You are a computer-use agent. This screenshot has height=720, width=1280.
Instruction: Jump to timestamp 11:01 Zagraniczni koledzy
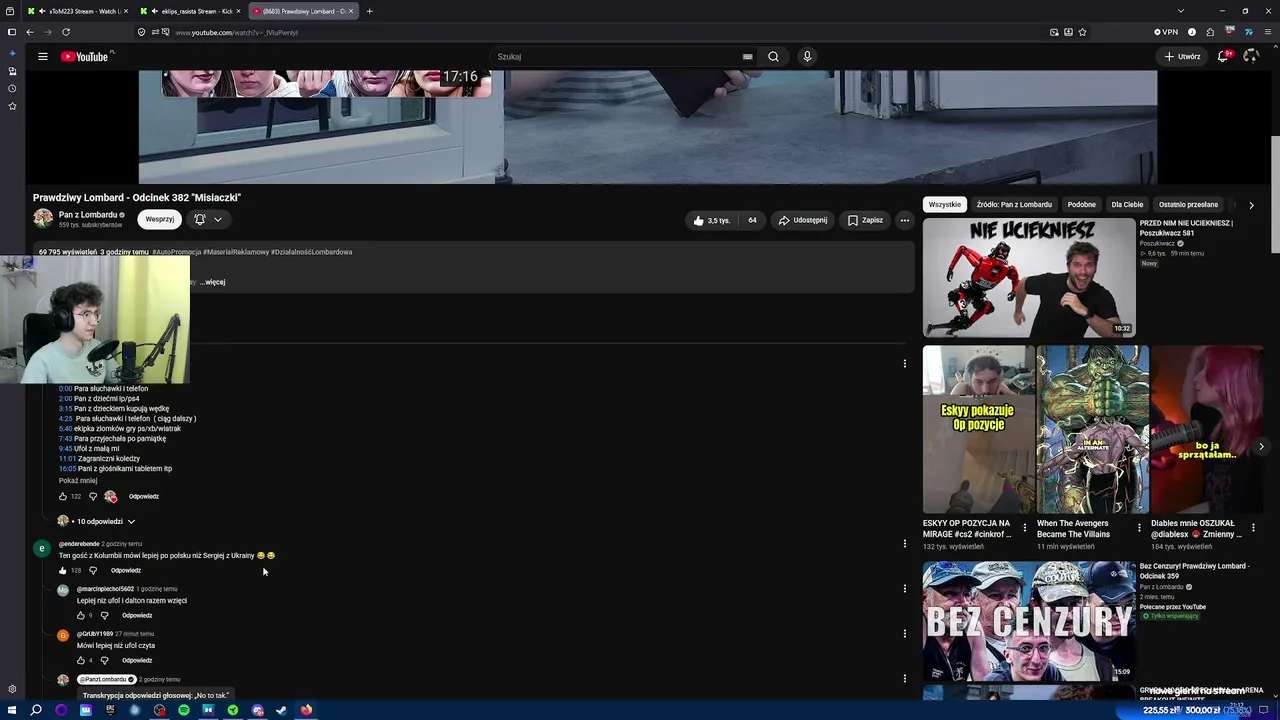coord(67,459)
